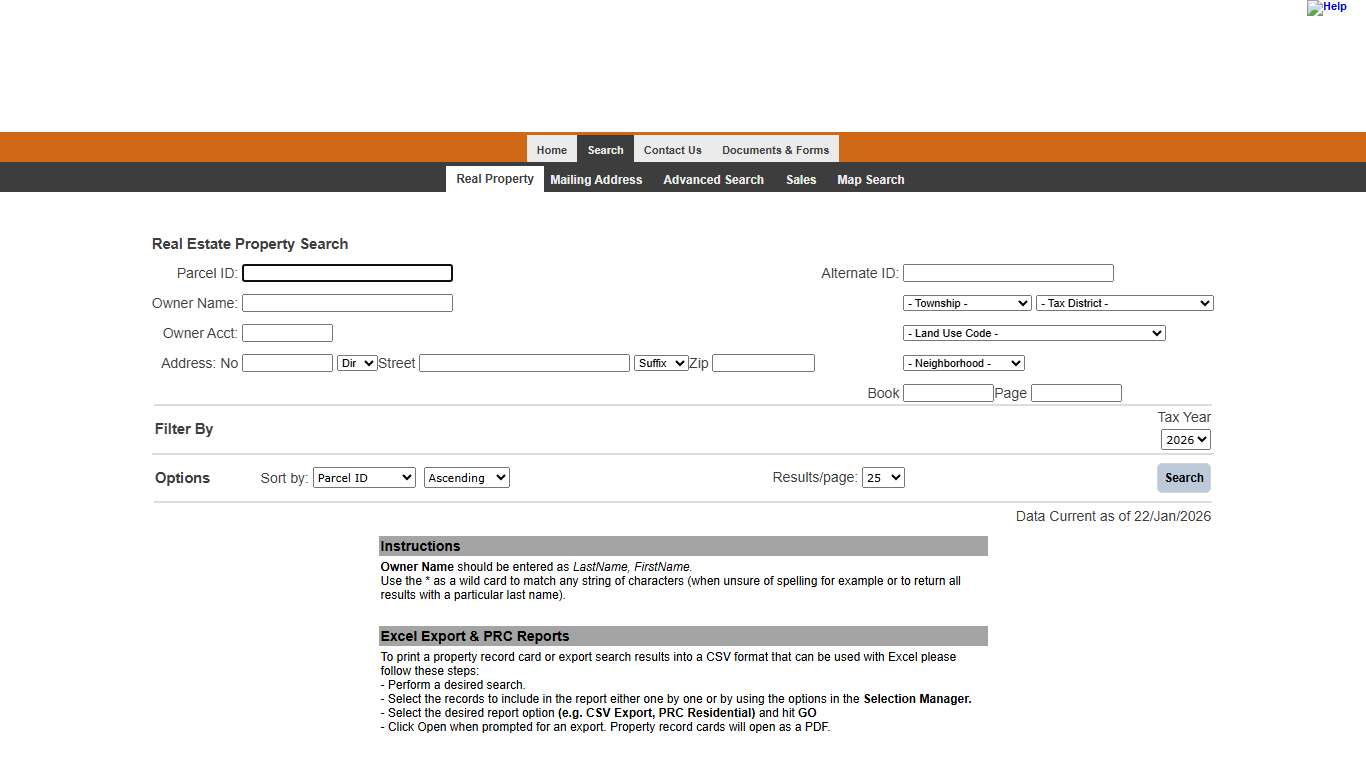Go to the Map Search tab

click(870, 179)
